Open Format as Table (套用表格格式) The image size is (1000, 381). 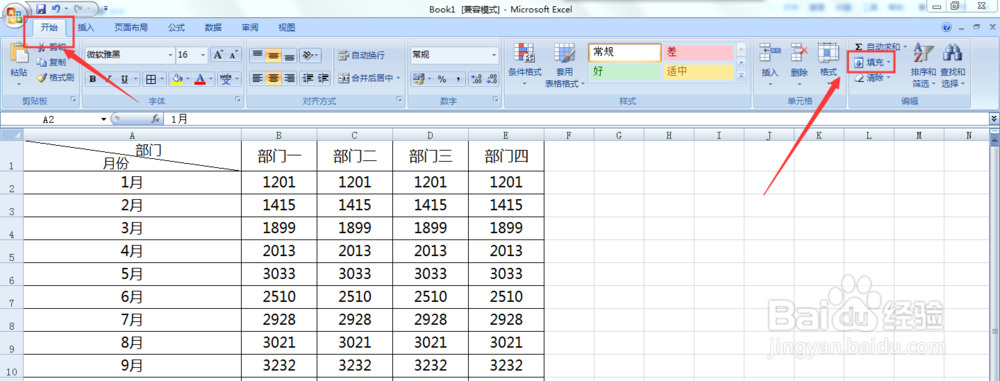tap(564, 64)
